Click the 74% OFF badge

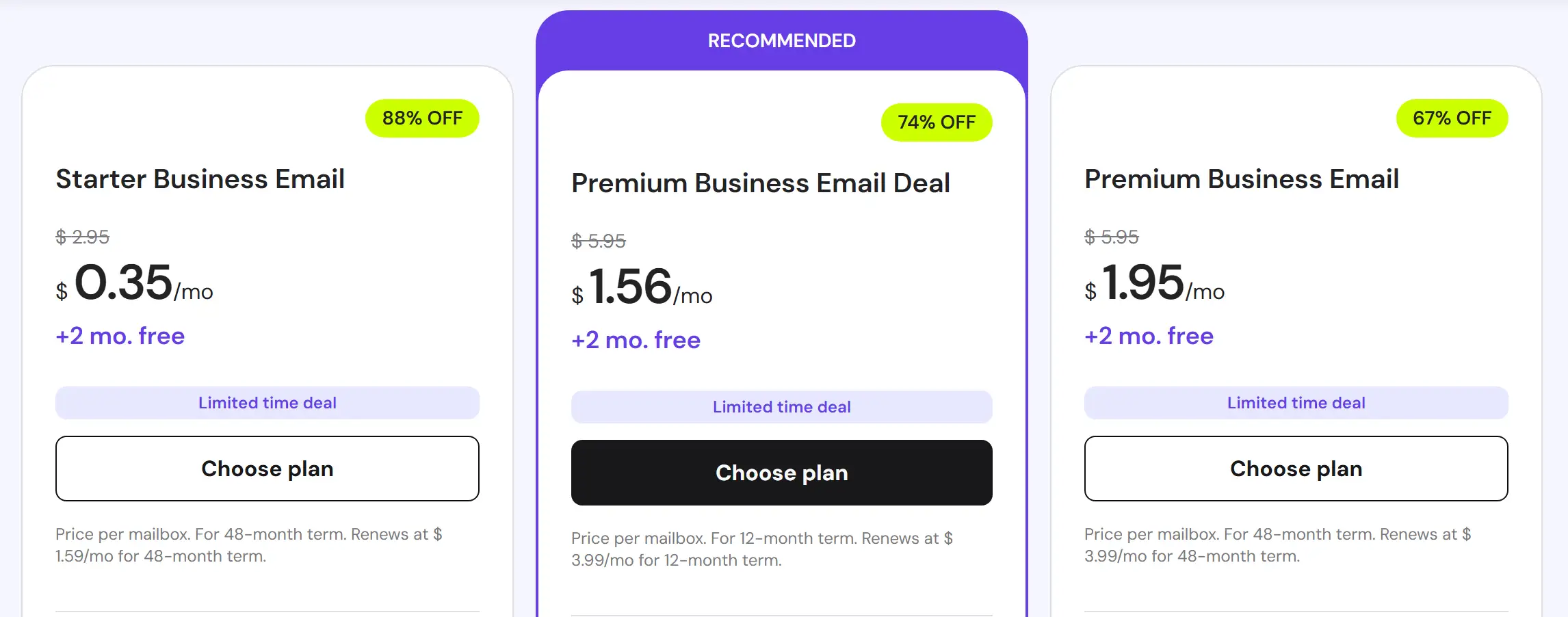(936, 122)
